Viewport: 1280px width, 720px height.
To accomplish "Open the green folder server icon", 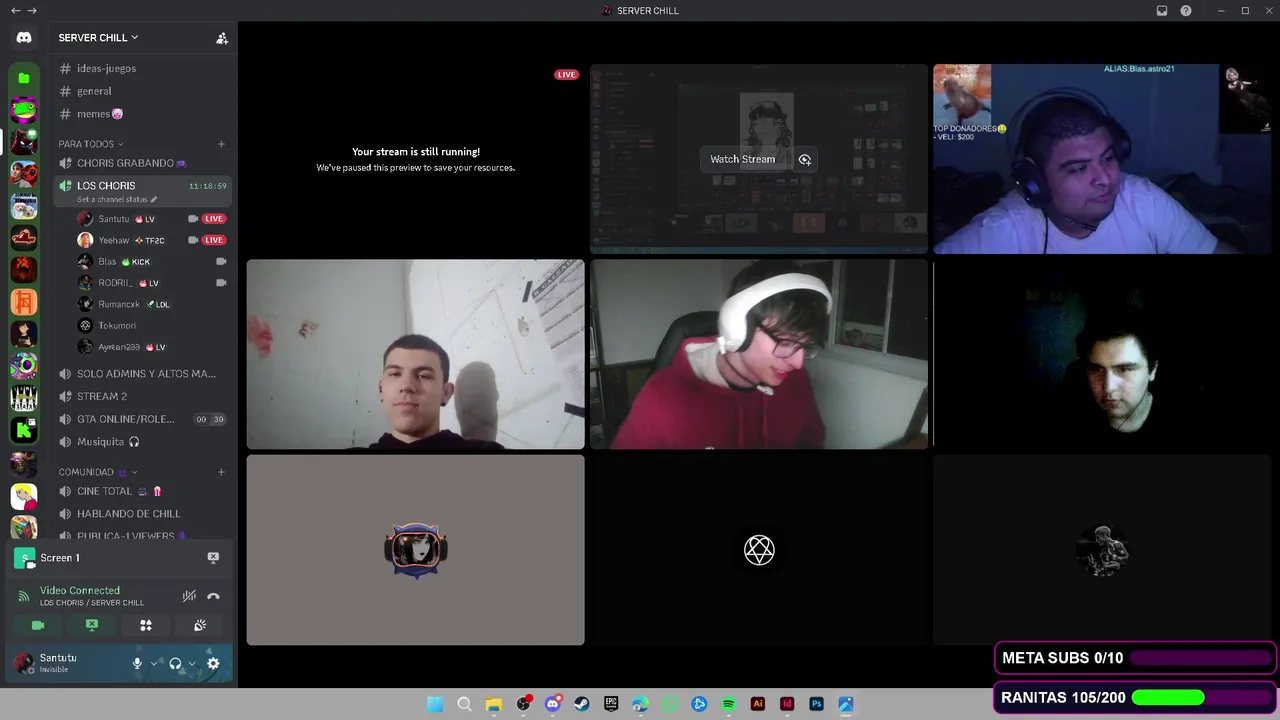I will [x=24, y=78].
